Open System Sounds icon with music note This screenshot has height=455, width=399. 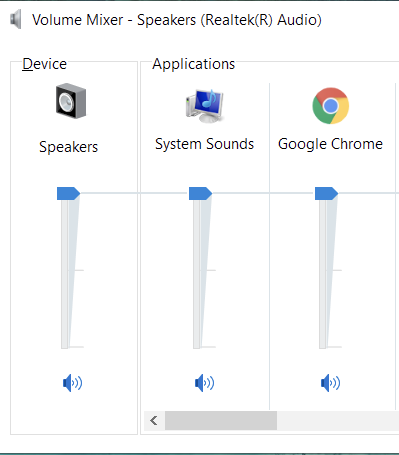coord(204,106)
